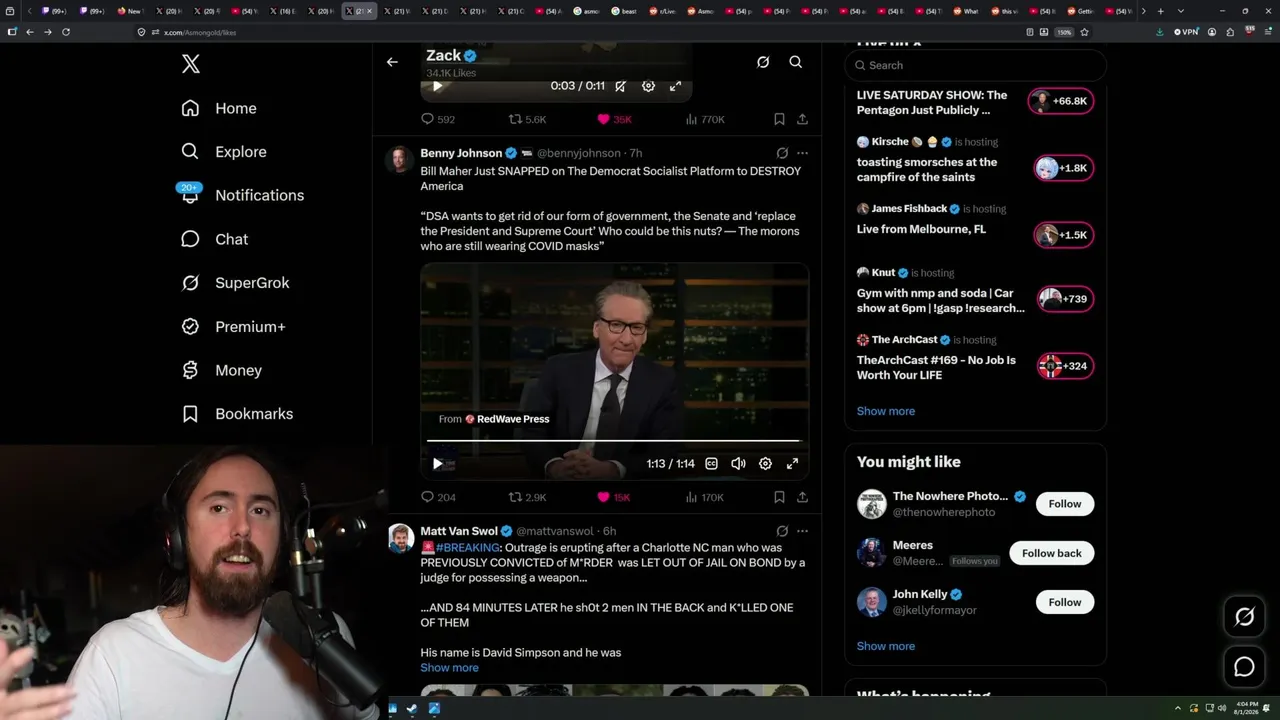Viewport: 1280px width, 720px height.
Task: Reply to the post with 592 comments
Action: (x=438, y=119)
